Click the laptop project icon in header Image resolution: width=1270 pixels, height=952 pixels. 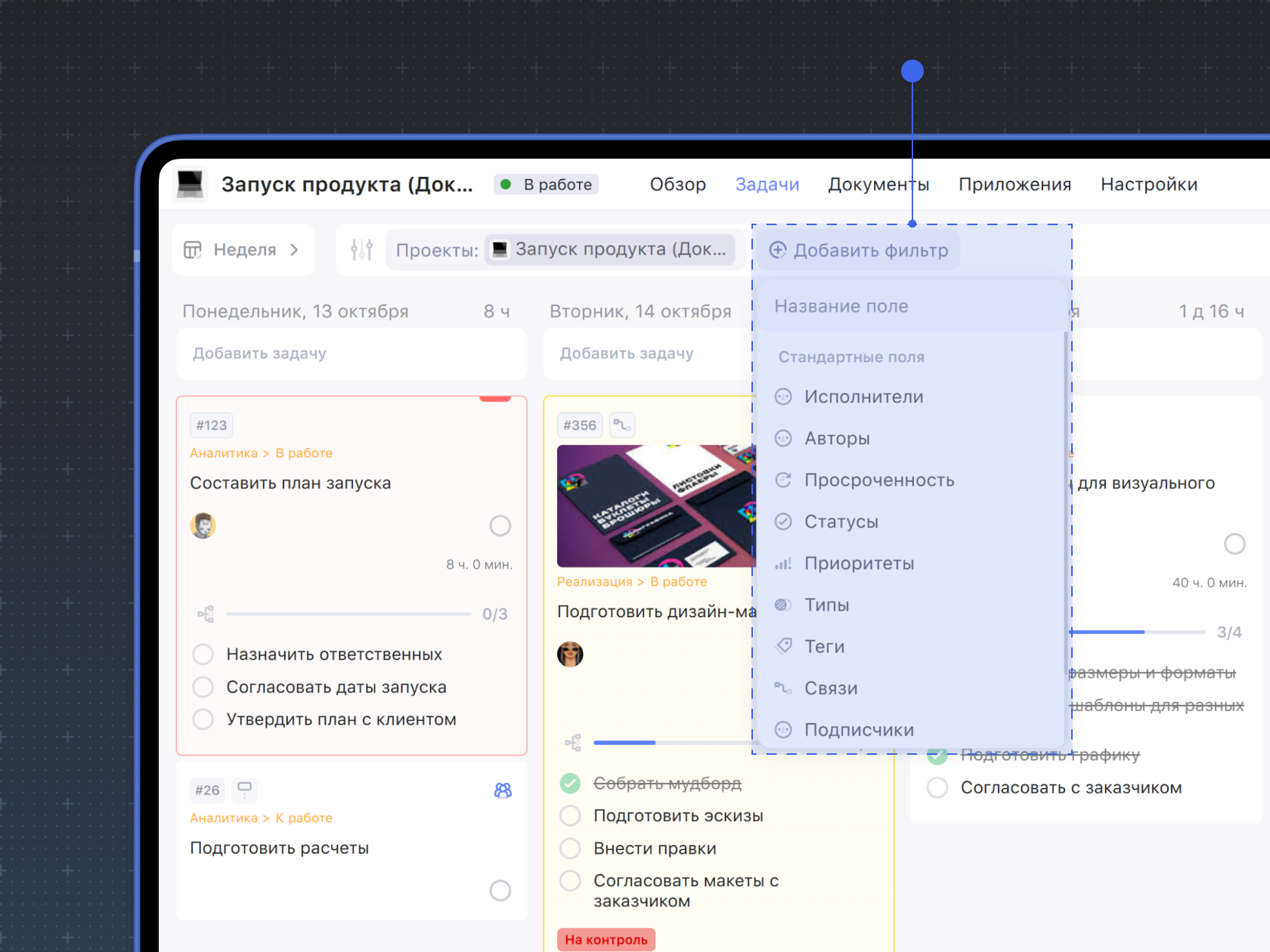coord(190,184)
